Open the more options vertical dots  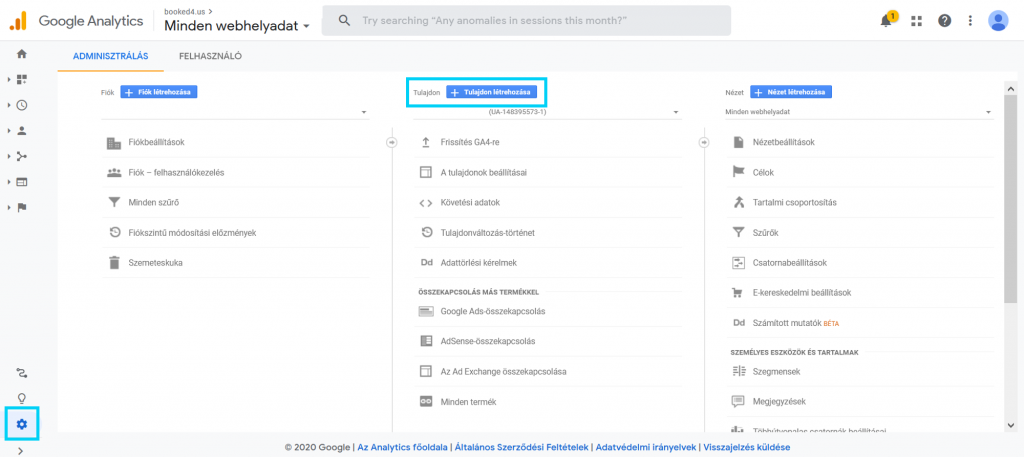pyautogui.click(x=970, y=21)
